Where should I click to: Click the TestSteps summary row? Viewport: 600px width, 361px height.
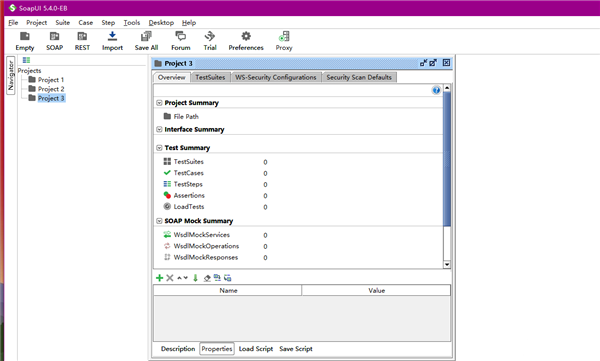pyautogui.click(x=215, y=184)
